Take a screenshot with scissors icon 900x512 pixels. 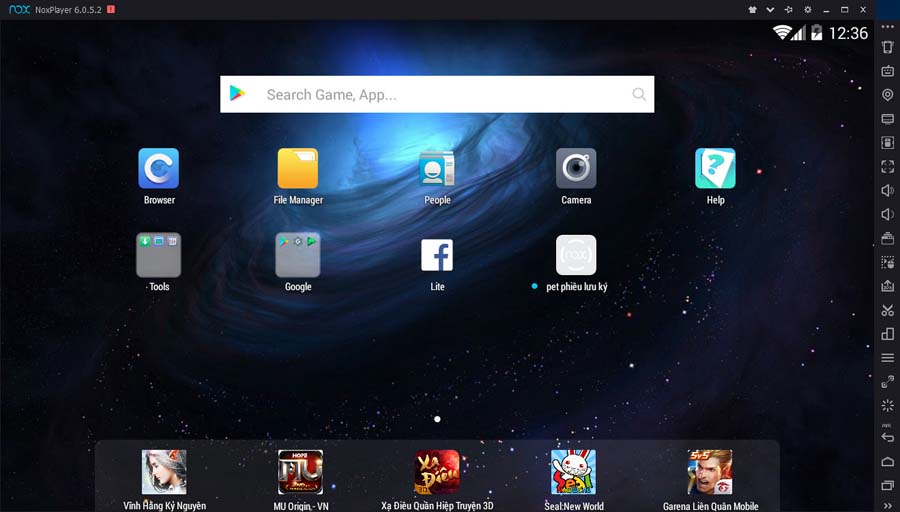point(887,311)
